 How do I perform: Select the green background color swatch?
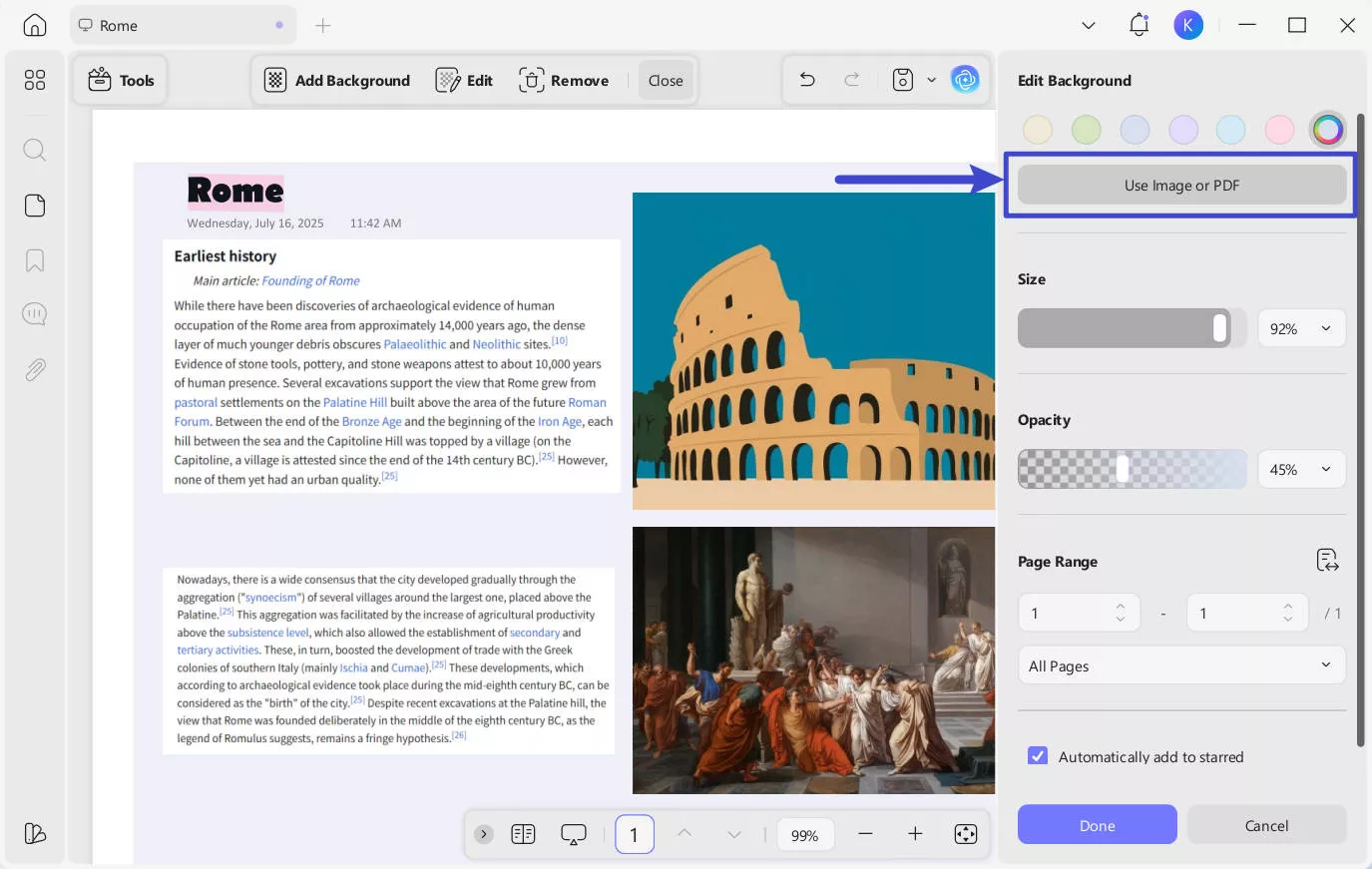pos(1086,130)
